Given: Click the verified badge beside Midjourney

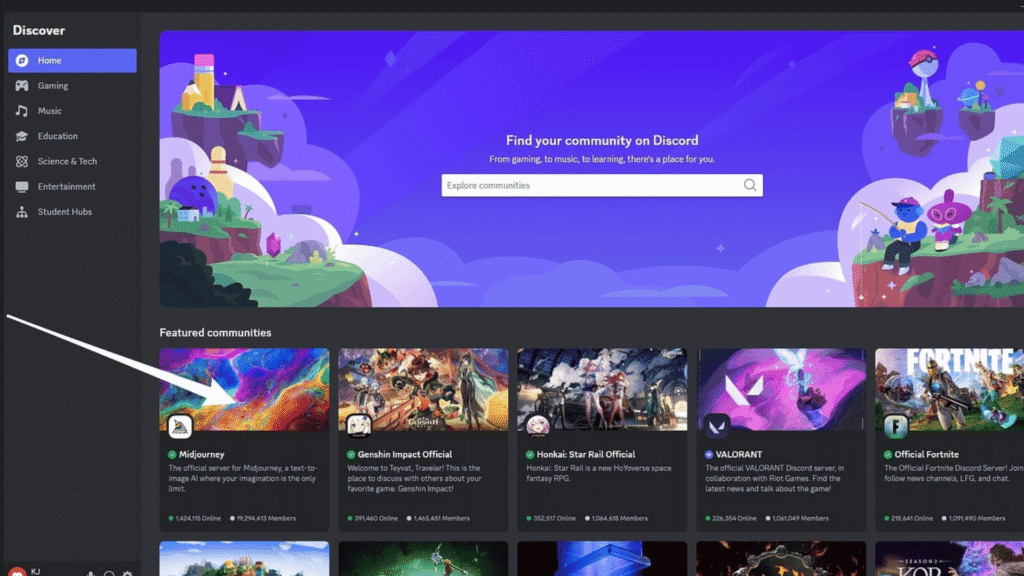Looking at the screenshot, I should pos(172,455).
